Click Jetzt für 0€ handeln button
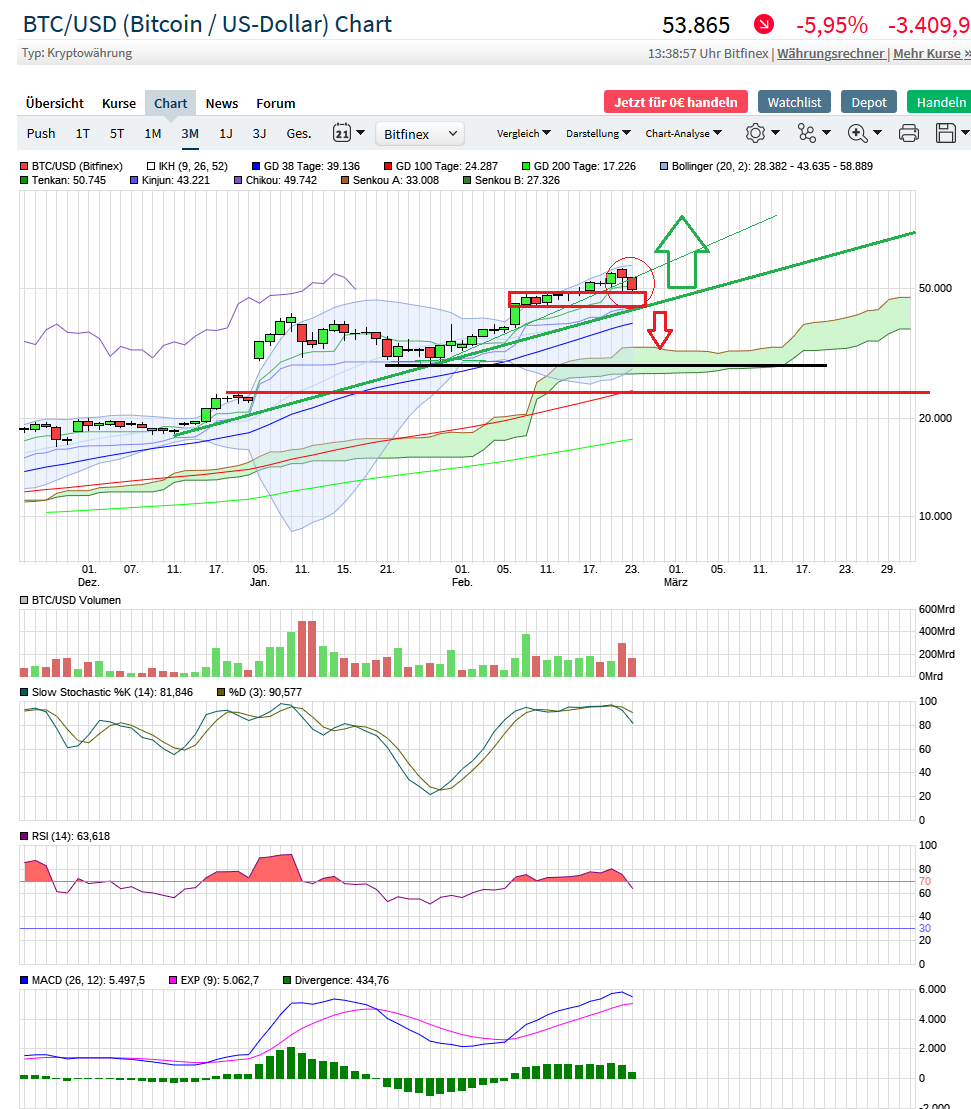 pos(675,102)
